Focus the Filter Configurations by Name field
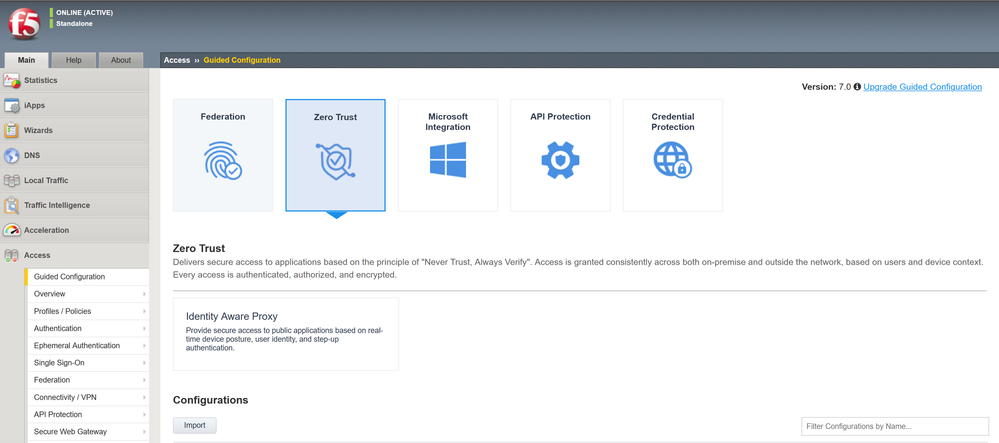Image resolution: width=999 pixels, height=443 pixels. (895, 426)
